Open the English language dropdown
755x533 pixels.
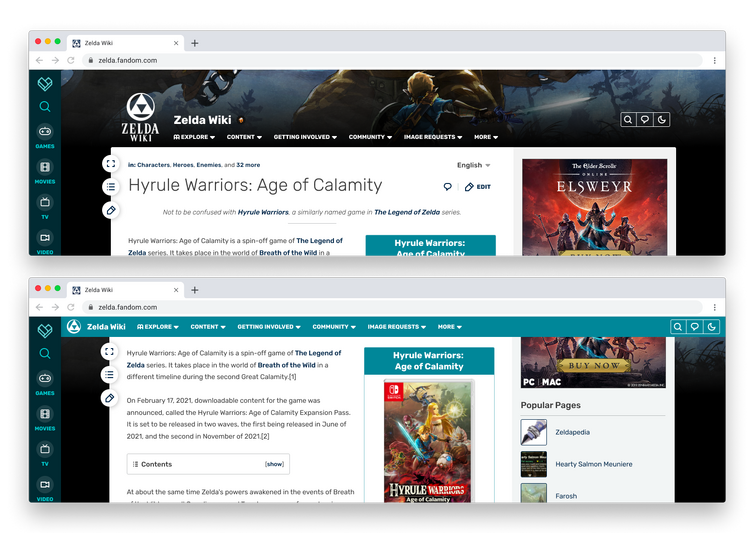[473, 165]
